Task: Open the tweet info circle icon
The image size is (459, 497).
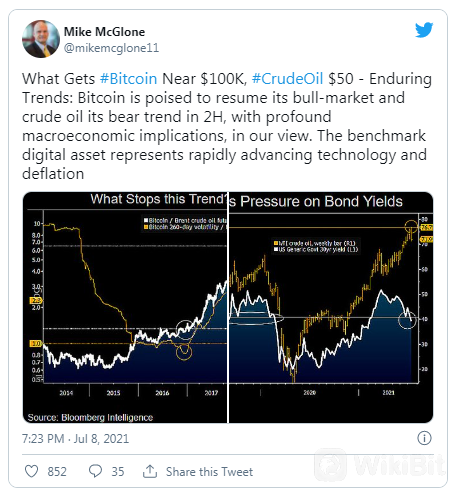Action: pos(424,438)
